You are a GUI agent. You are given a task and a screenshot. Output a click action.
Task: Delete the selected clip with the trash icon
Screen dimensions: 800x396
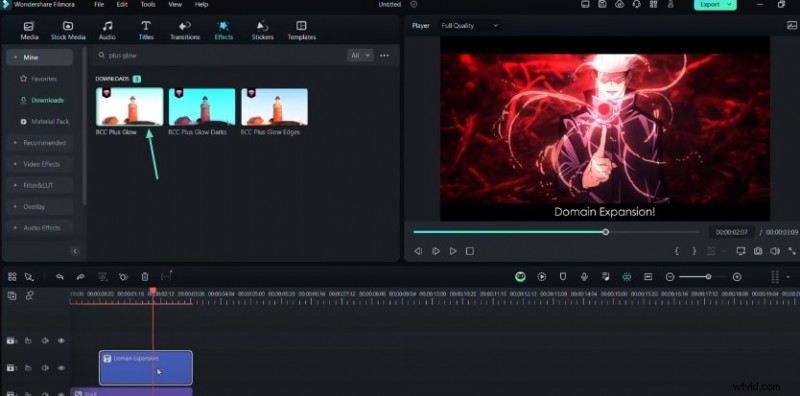click(x=145, y=277)
